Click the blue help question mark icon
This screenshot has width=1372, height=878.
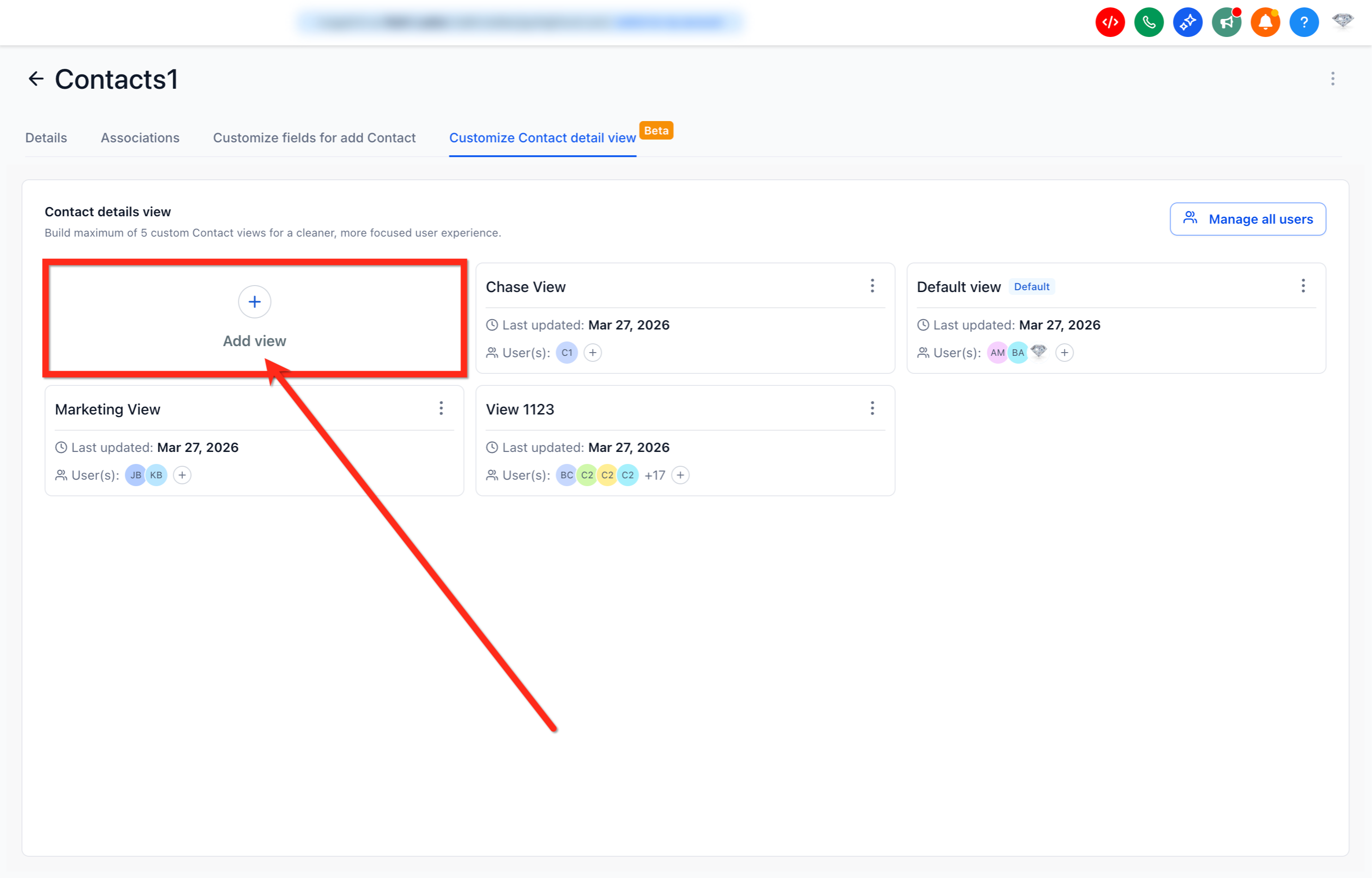coord(1304,22)
